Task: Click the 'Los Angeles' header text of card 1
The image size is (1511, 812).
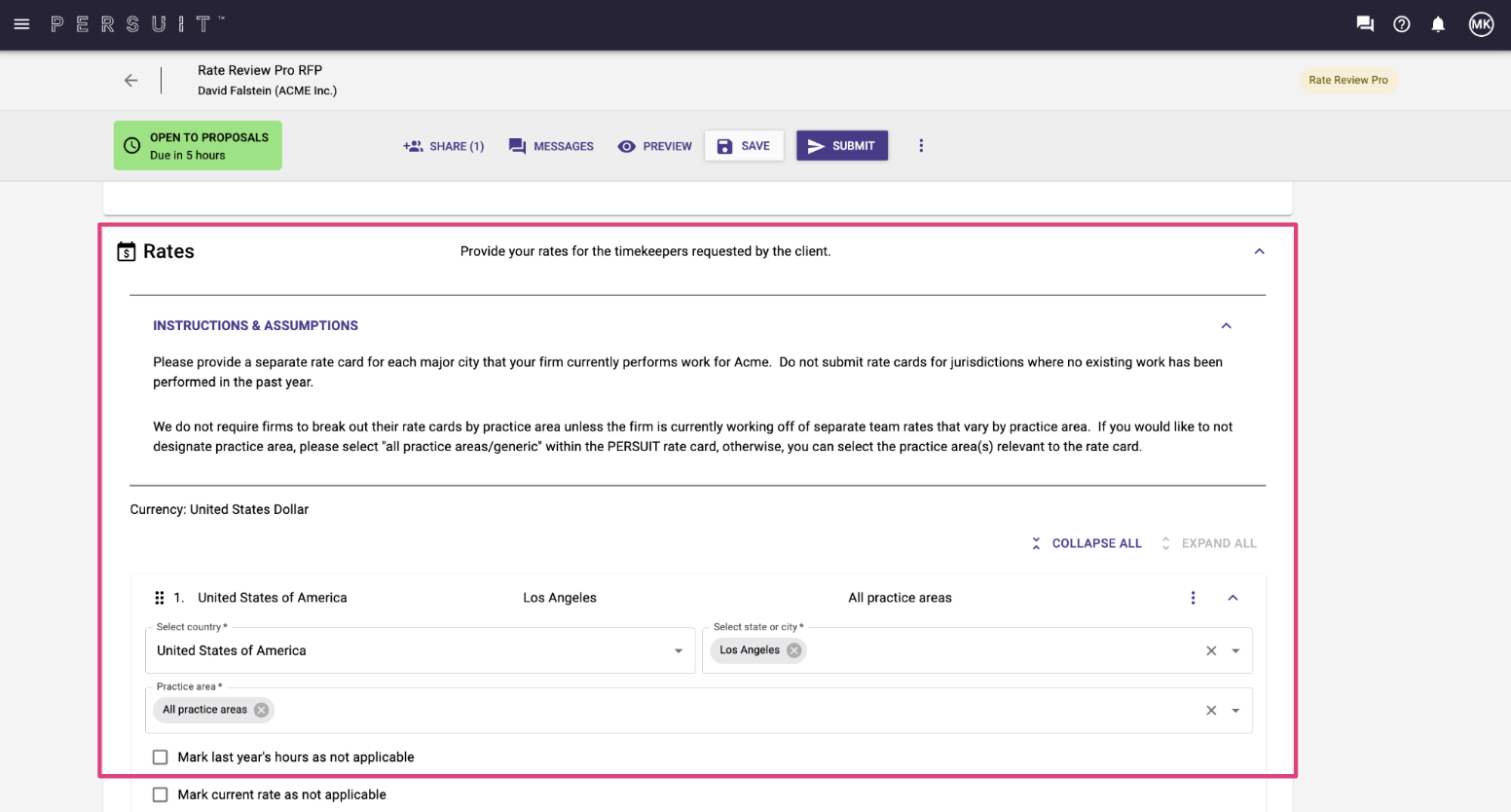Action: [x=560, y=598]
